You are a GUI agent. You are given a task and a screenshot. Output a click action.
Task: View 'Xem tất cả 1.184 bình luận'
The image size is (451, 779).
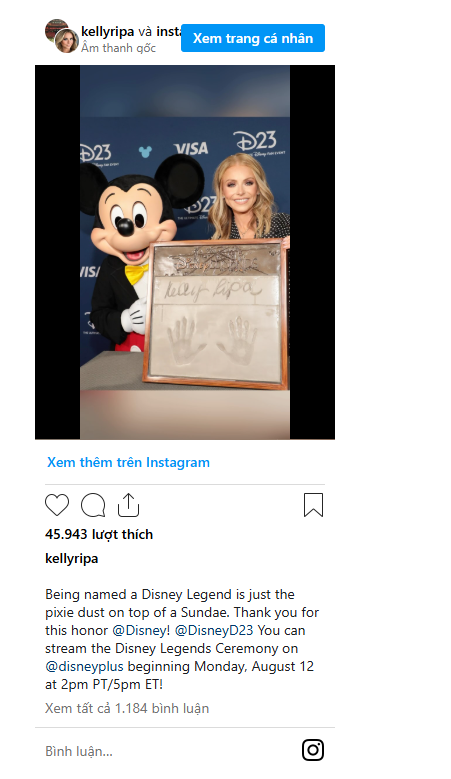click(127, 708)
